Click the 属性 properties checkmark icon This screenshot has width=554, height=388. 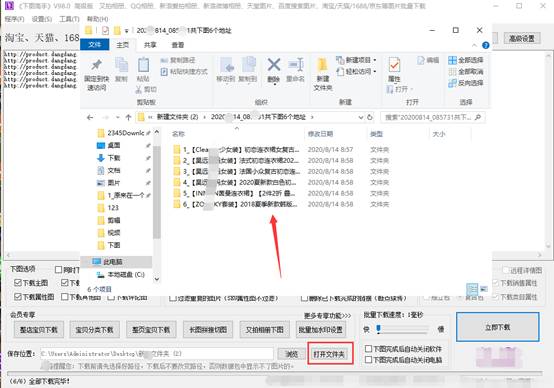tap(394, 65)
